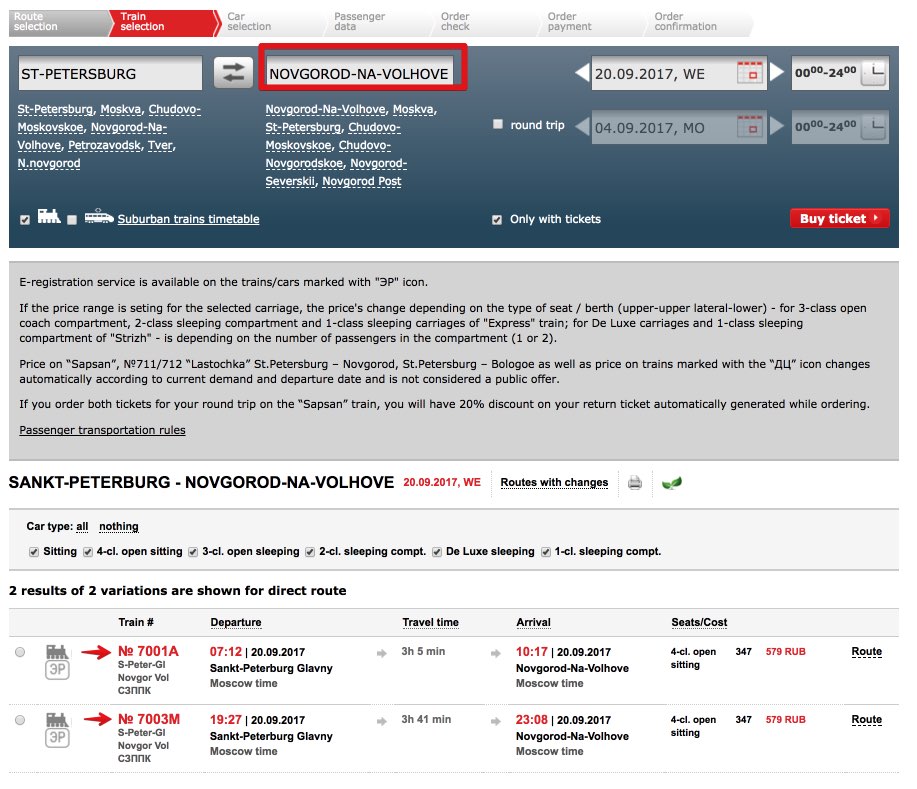Image resolution: width=917 pixels, height=789 pixels.
Task: Tick the round trip checkbox
Action: (x=498, y=124)
